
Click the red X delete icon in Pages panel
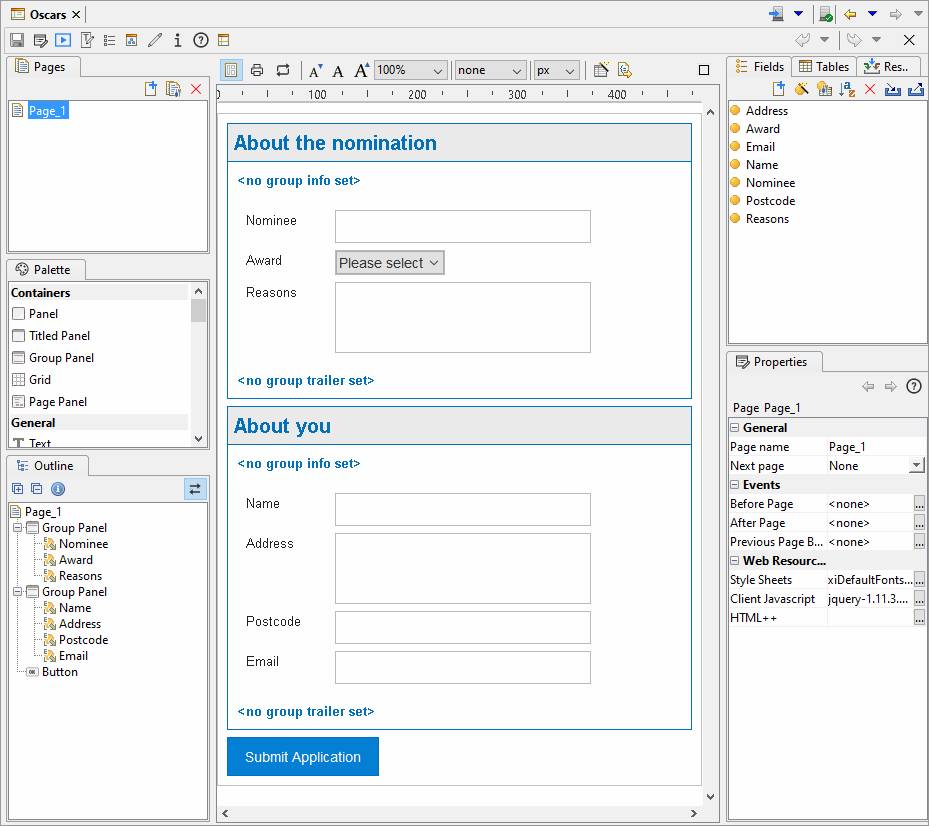(x=196, y=89)
